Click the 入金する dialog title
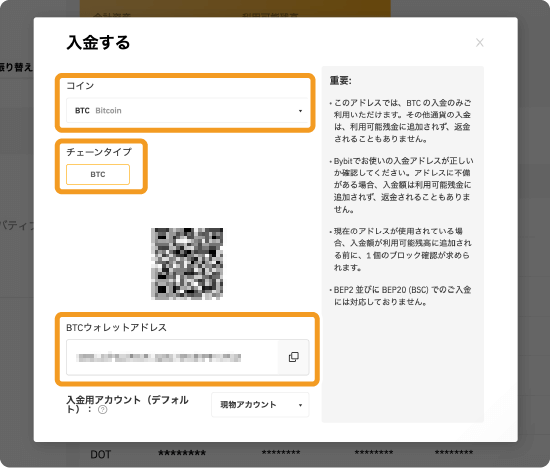The width and height of the screenshot is (550, 468). tap(98, 43)
